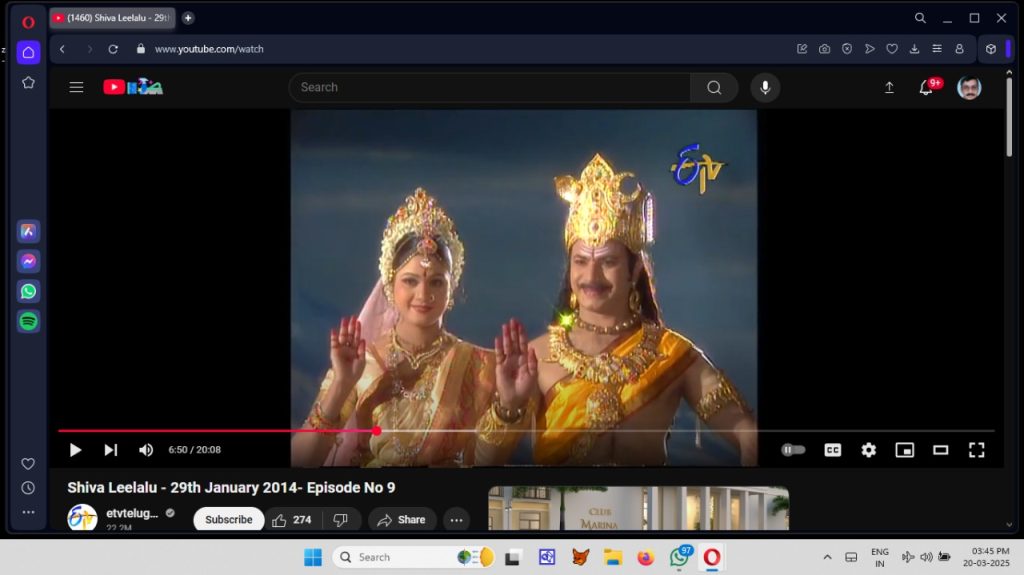Reload the YouTube page
This screenshot has width=1024, height=575.
pos(113,49)
